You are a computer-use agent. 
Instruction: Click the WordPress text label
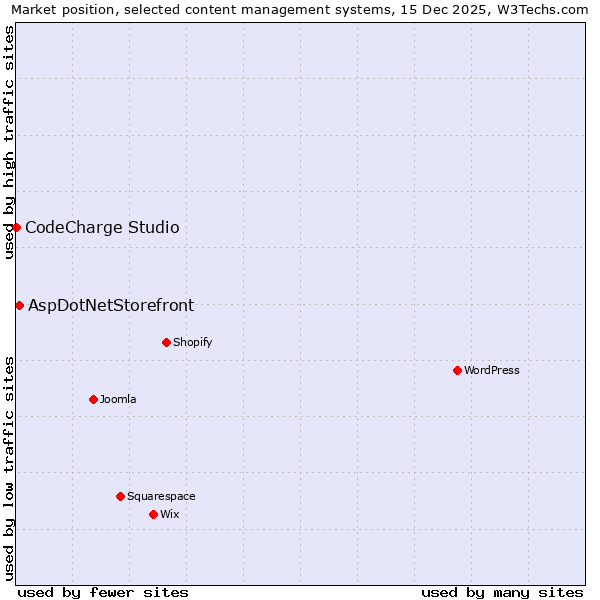tap(491, 371)
